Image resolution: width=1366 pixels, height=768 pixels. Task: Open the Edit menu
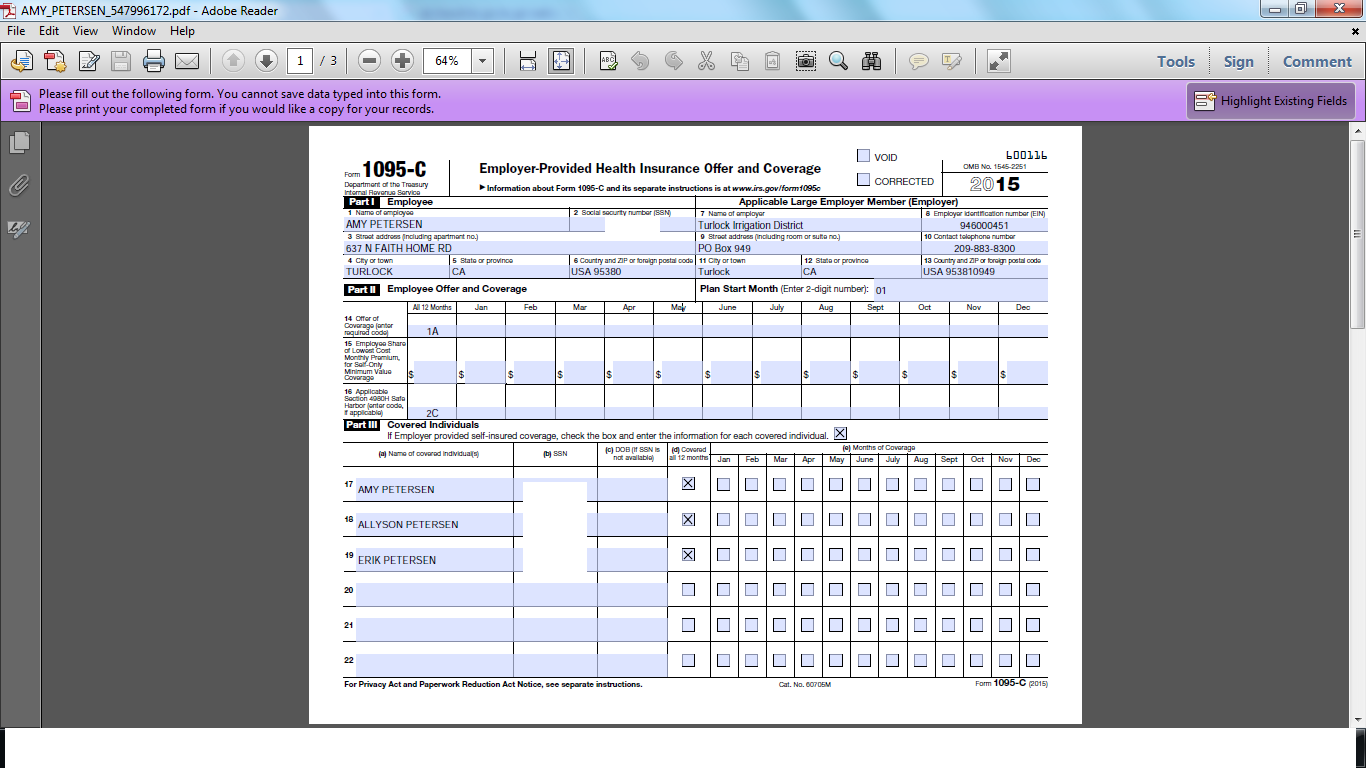pos(49,31)
